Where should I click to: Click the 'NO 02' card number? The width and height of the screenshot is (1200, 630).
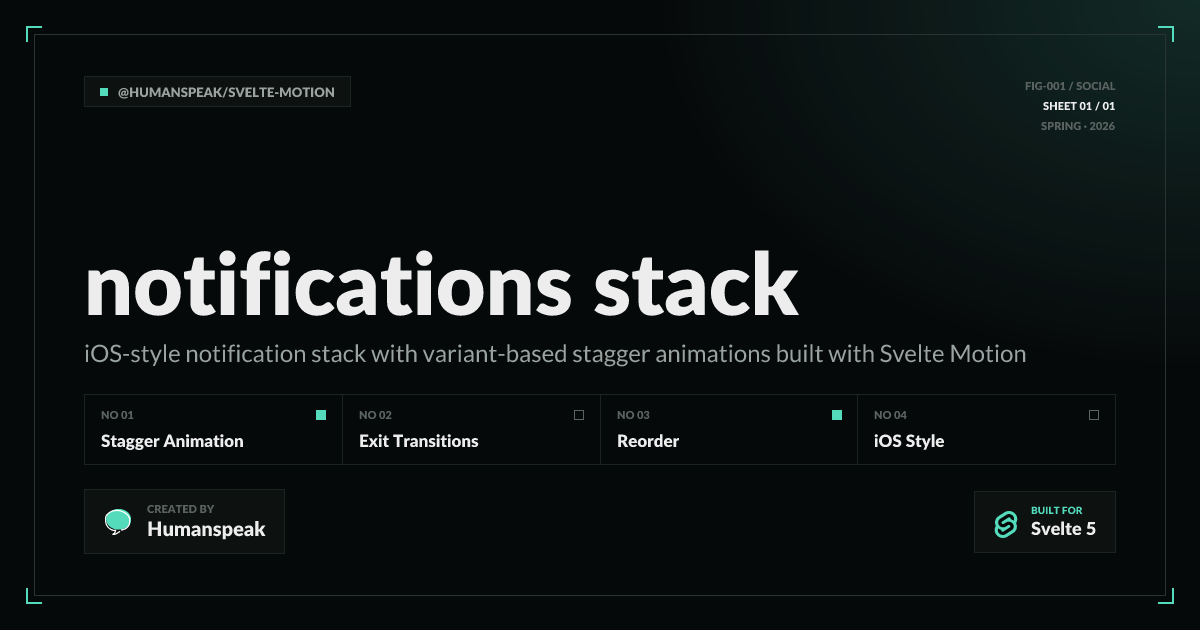tap(375, 415)
